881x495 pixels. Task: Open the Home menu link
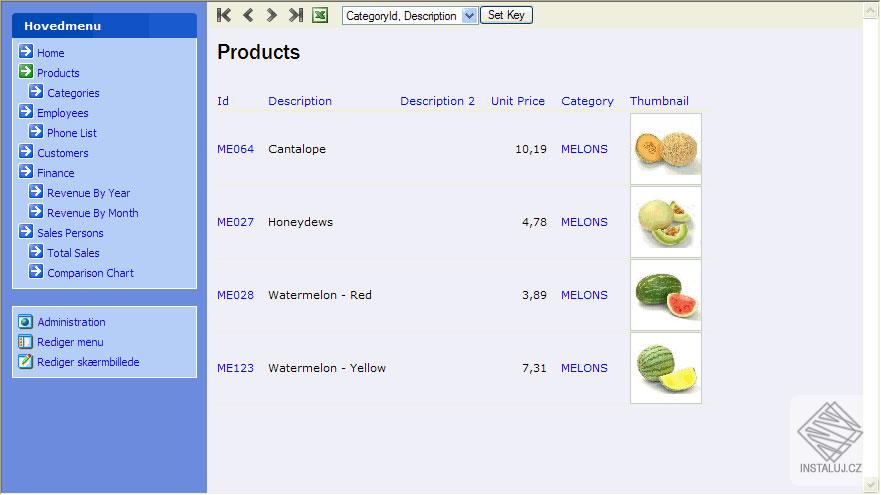click(x=51, y=53)
